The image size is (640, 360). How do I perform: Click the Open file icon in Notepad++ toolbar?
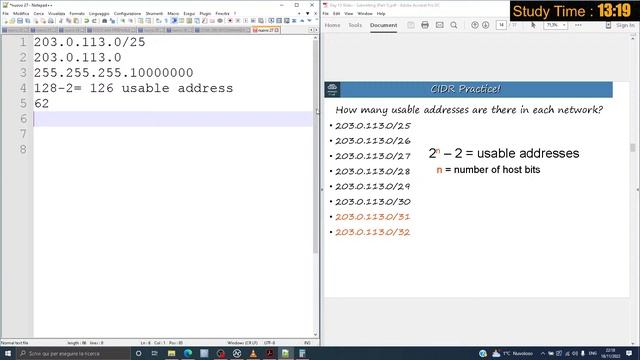(x=12, y=21)
